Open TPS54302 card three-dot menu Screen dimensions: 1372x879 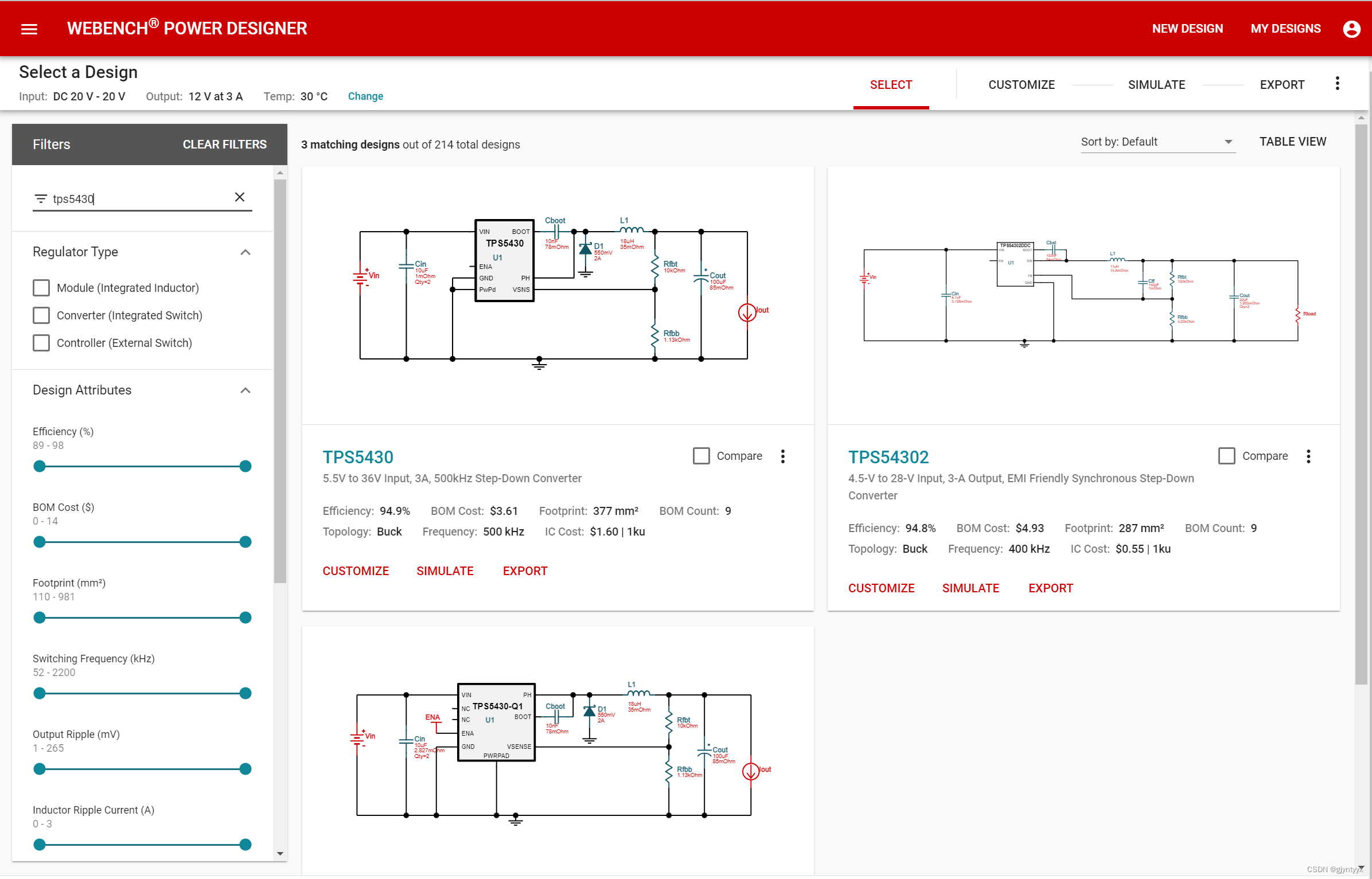[x=1308, y=456]
